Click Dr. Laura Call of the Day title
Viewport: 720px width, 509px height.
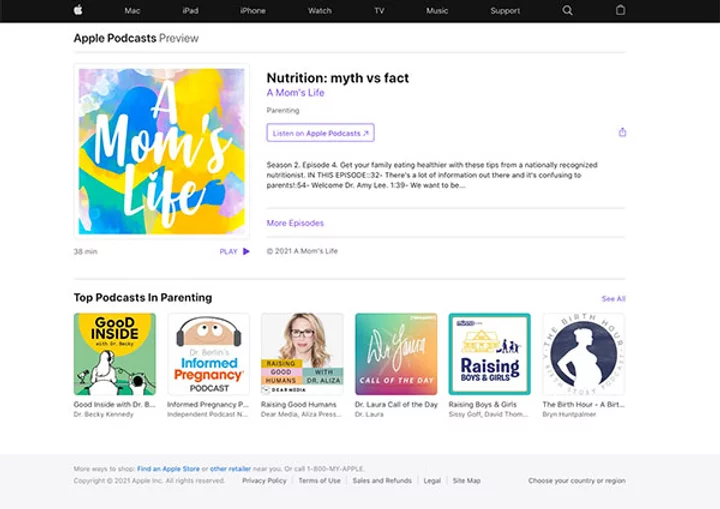pos(396,404)
